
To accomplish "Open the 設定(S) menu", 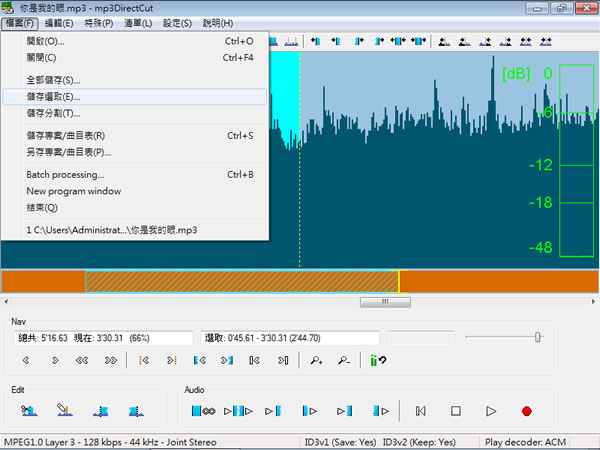I will coord(178,23).
